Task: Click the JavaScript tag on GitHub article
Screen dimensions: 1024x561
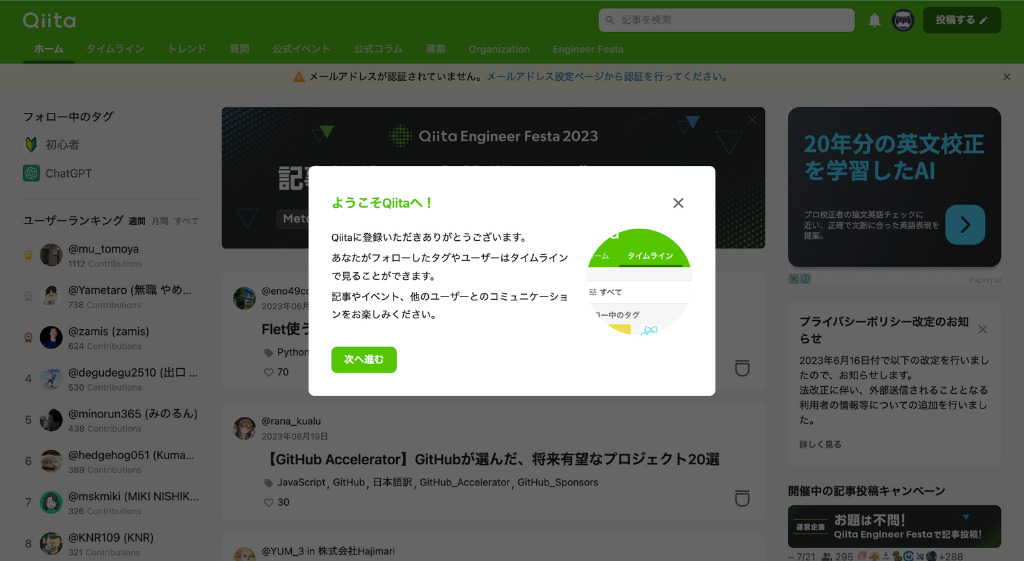Action: [301, 483]
